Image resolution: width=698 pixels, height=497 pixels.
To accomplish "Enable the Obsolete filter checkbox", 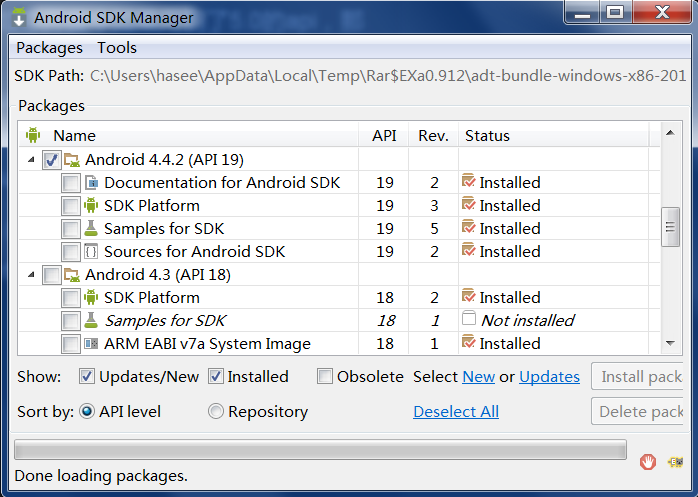I will [325, 376].
